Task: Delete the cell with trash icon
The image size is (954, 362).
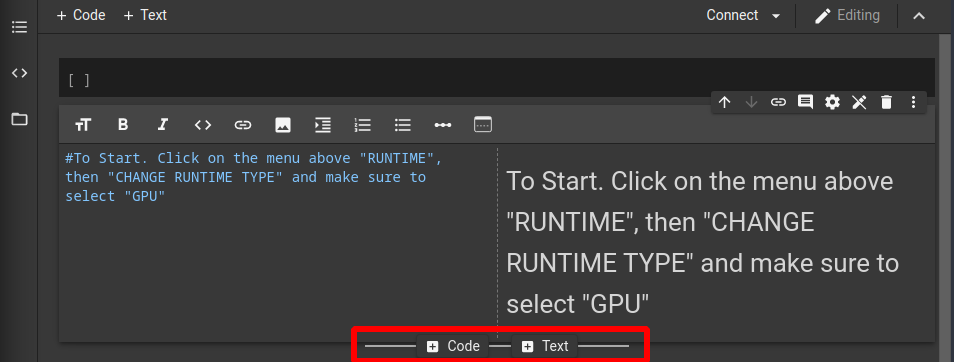Action: (x=886, y=102)
